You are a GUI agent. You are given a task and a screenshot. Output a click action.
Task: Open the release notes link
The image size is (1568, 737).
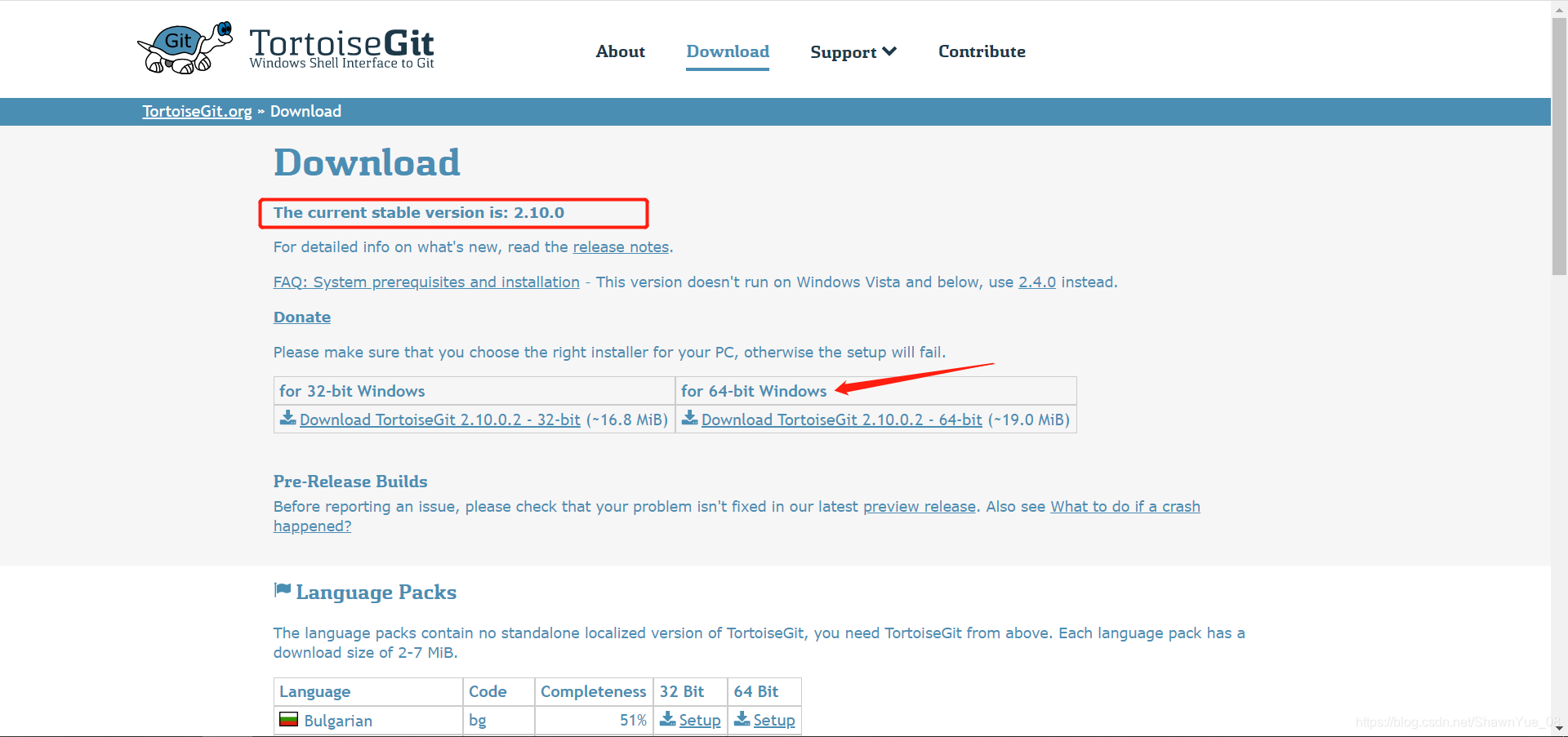(x=621, y=246)
